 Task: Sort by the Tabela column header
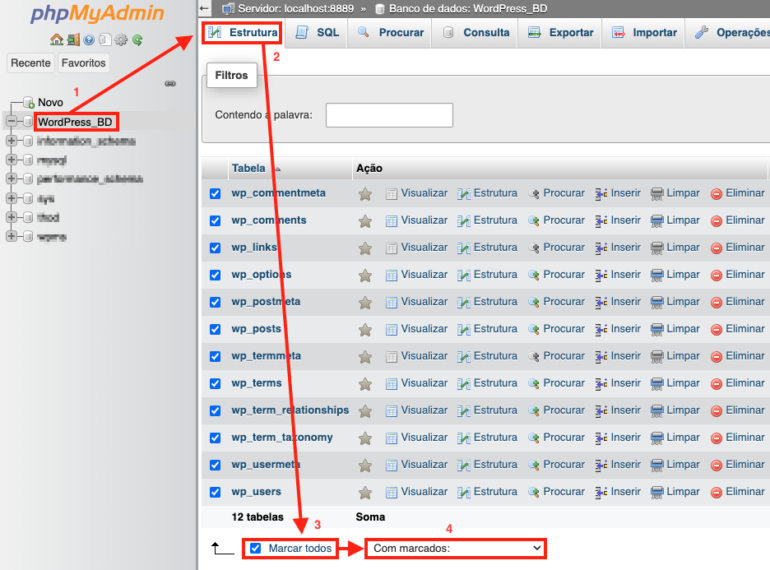coord(248,168)
